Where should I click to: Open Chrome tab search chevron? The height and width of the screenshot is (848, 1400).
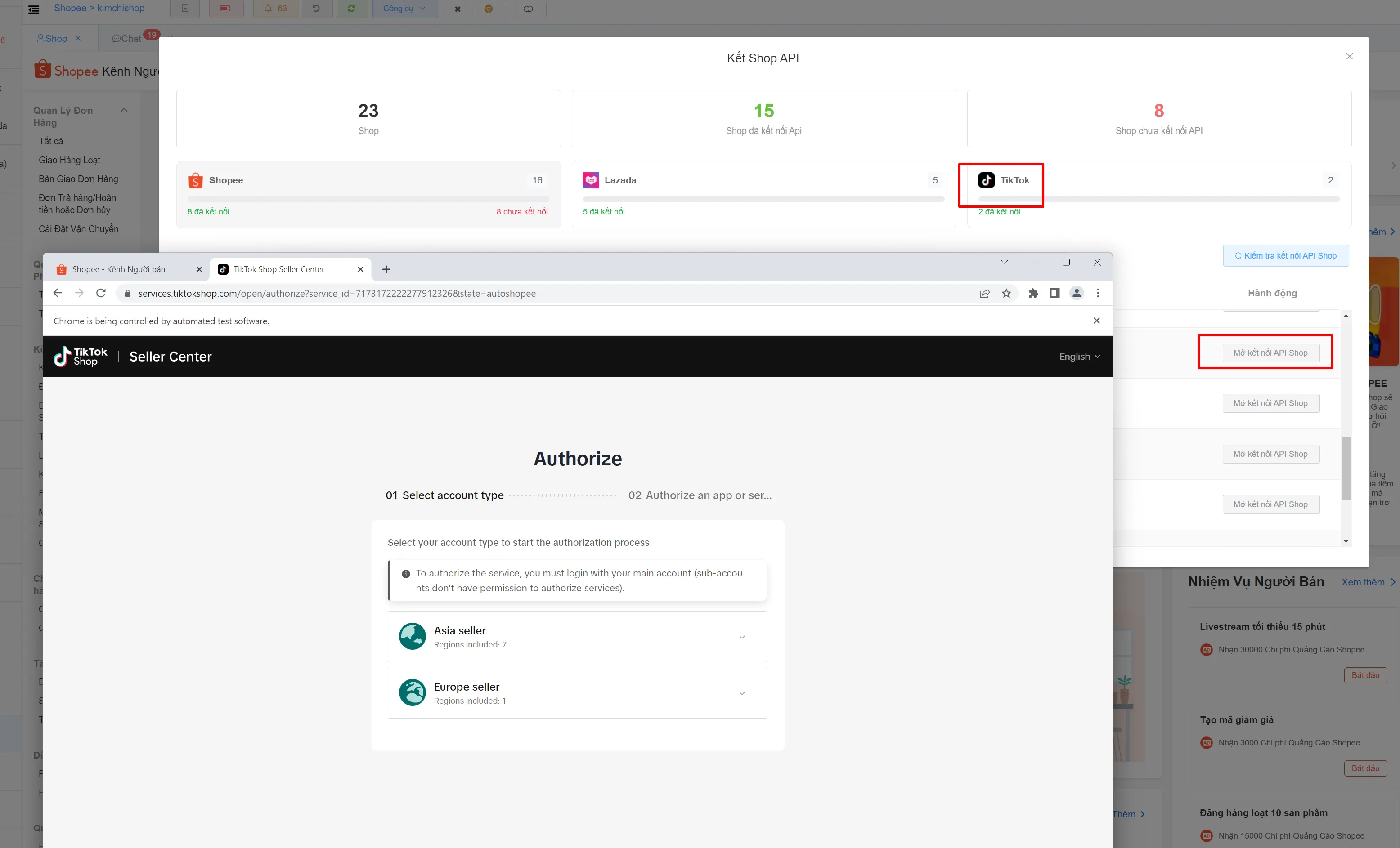[x=1004, y=262]
